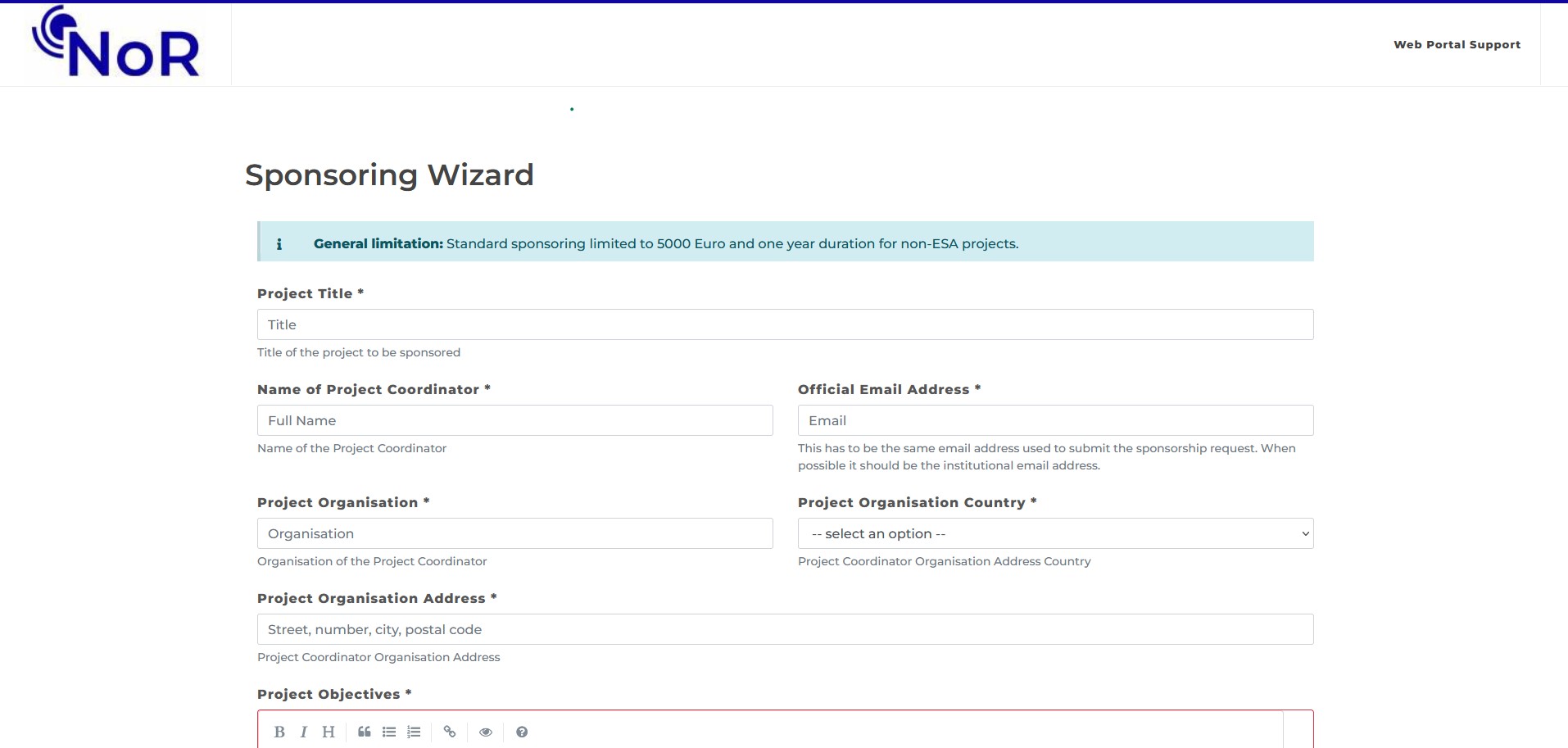1568x748 pixels.
Task: Open the editor help question-mark icon
Action: (x=522, y=732)
